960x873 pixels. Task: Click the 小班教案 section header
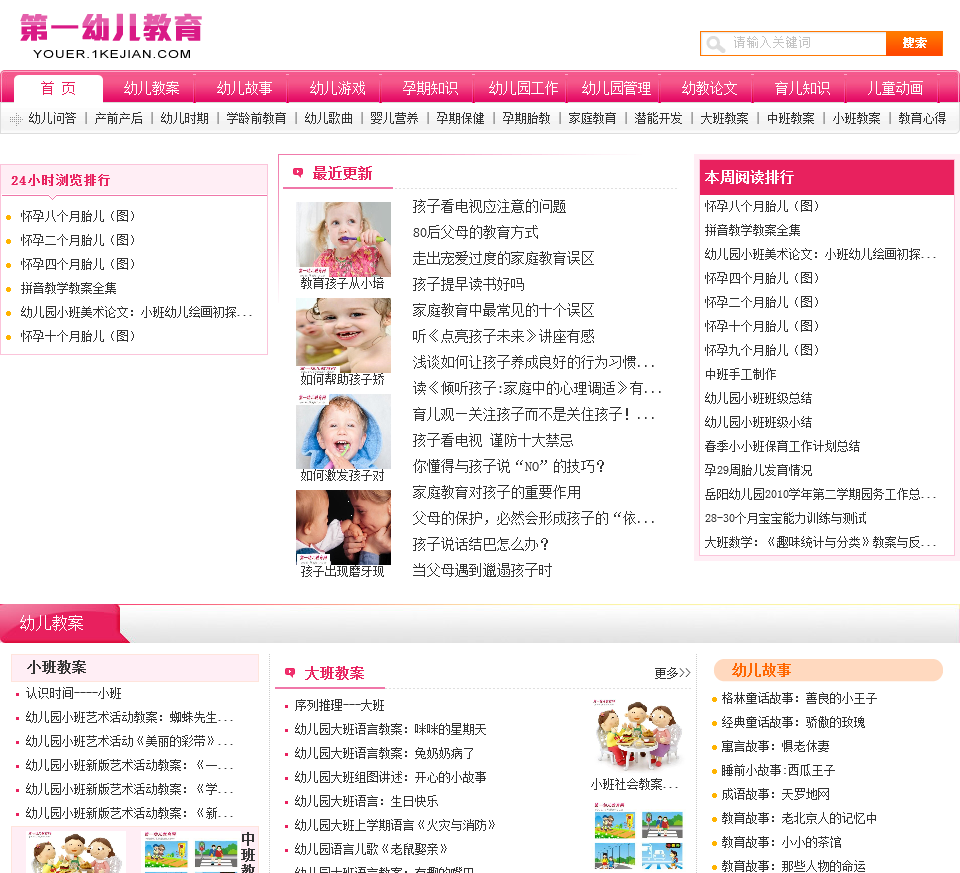point(135,667)
